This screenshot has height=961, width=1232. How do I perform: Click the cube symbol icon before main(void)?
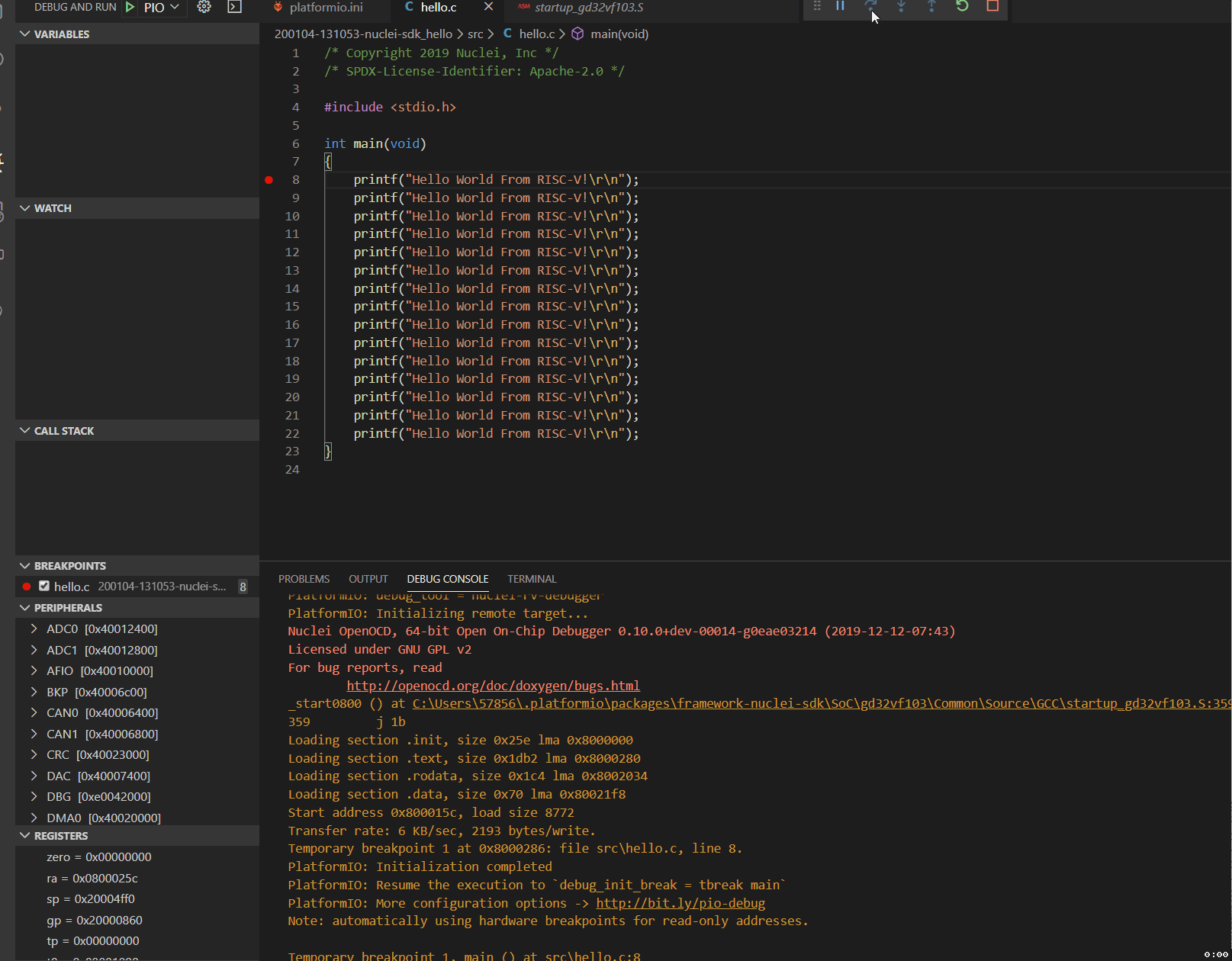click(577, 34)
